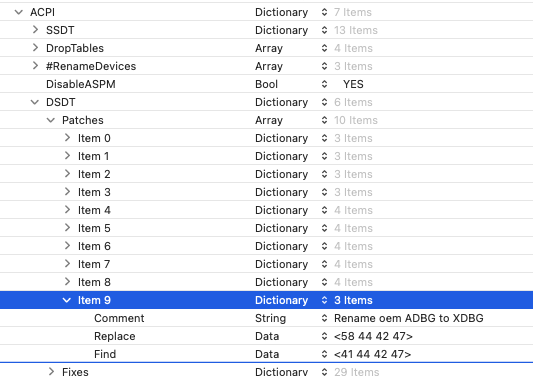This screenshot has width=533, height=376.
Task: Select the Item 8 row label
Action: tap(94, 283)
